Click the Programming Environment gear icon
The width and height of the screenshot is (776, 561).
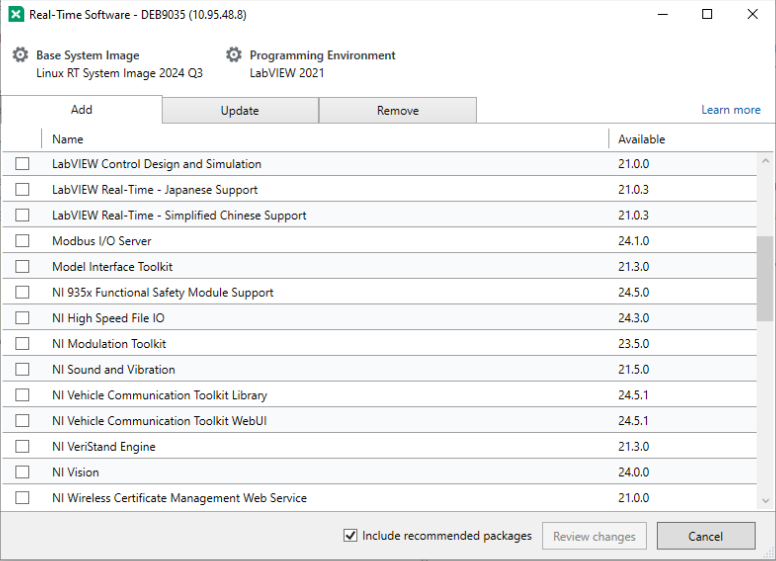coord(234,54)
